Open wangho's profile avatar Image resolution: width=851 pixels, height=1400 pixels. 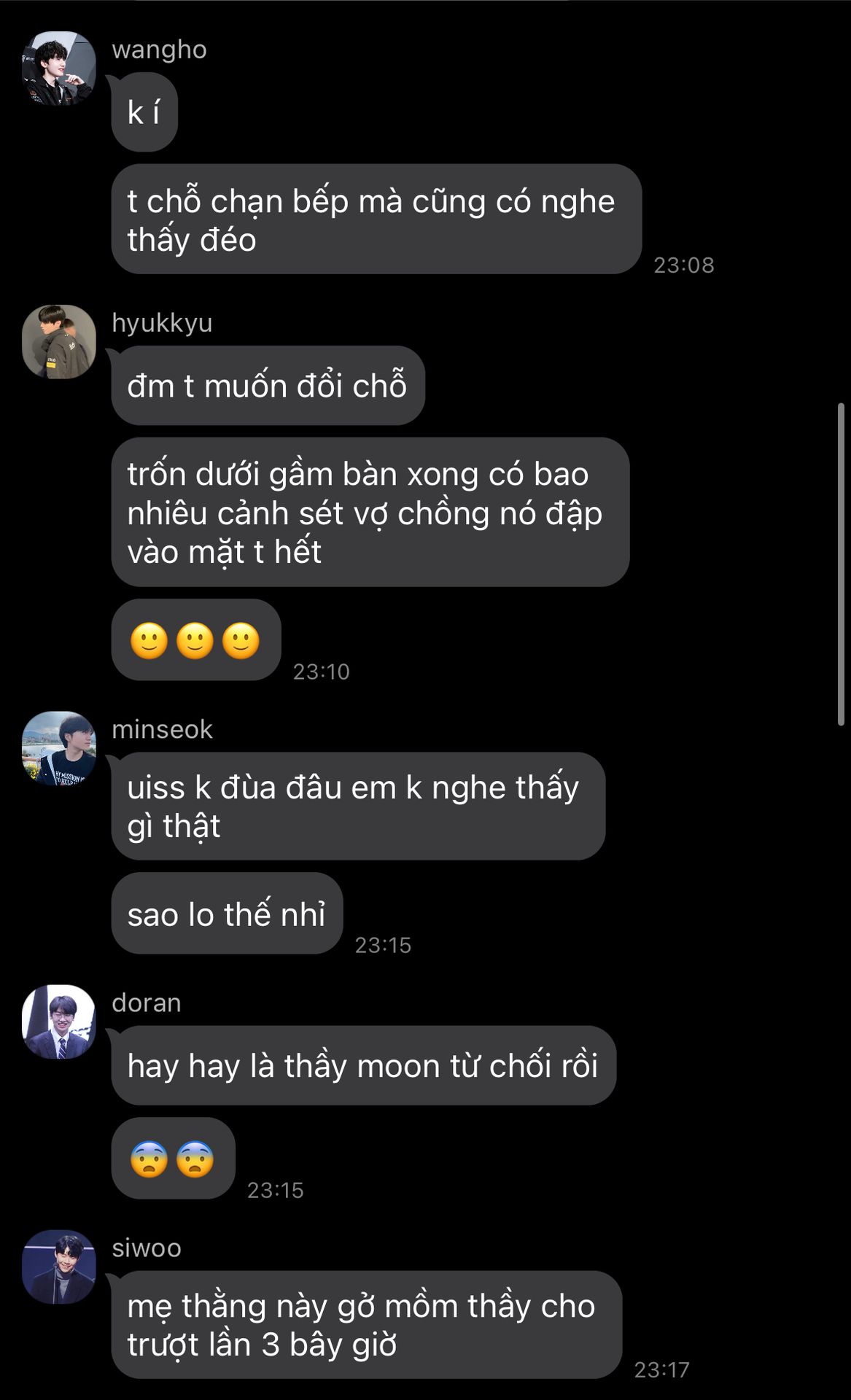coord(59,69)
